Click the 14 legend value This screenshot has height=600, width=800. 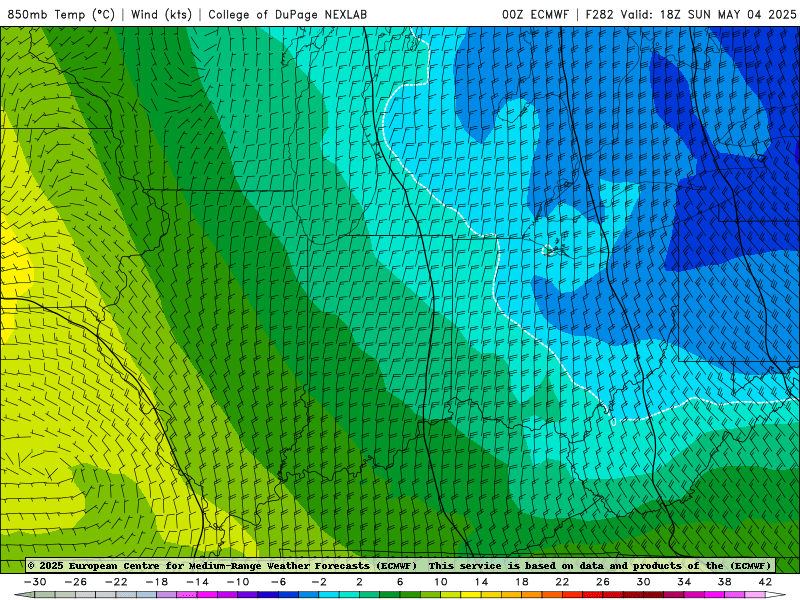tap(481, 582)
